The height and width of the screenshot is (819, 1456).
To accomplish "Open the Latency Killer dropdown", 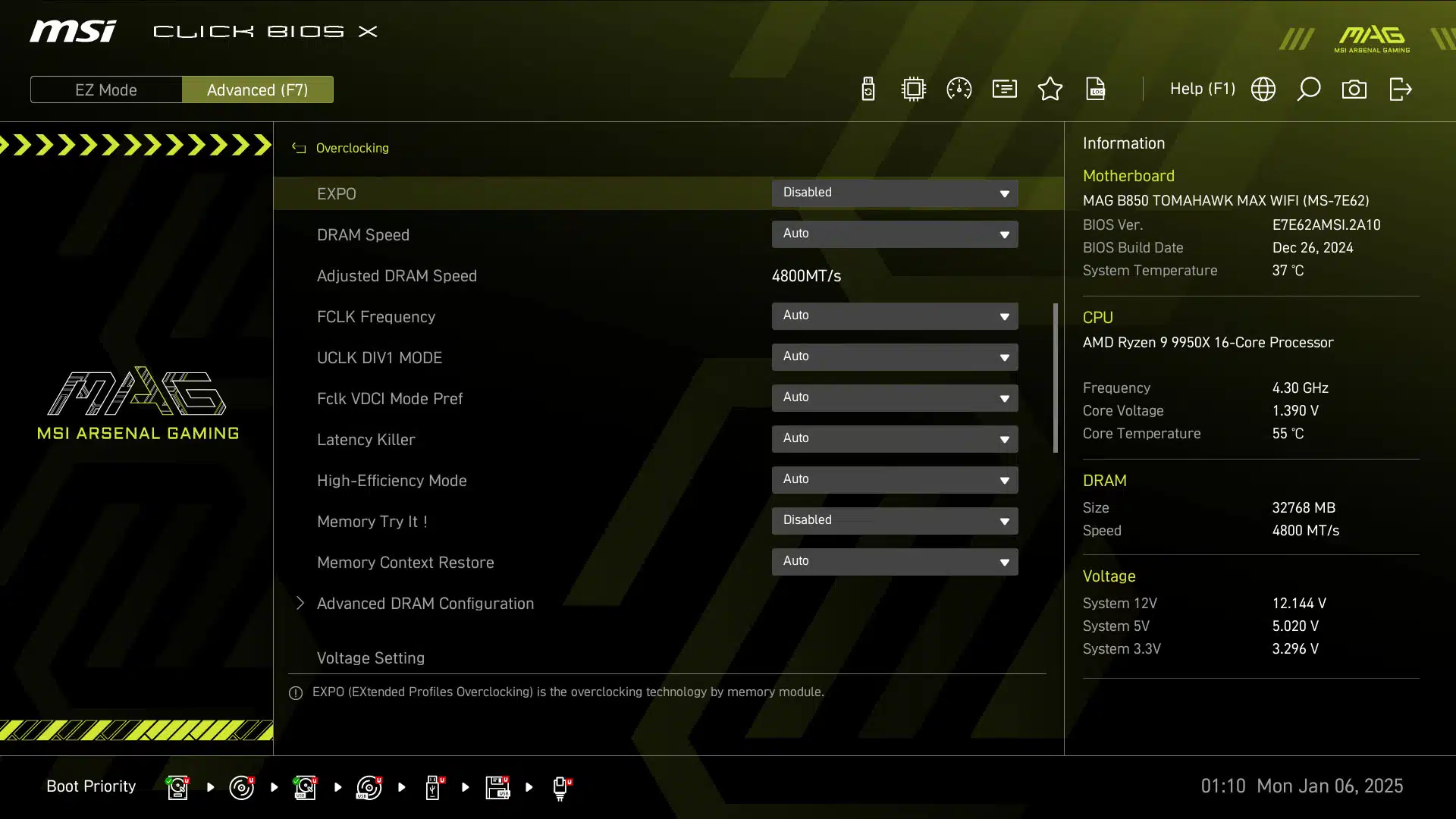I will point(895,438).
